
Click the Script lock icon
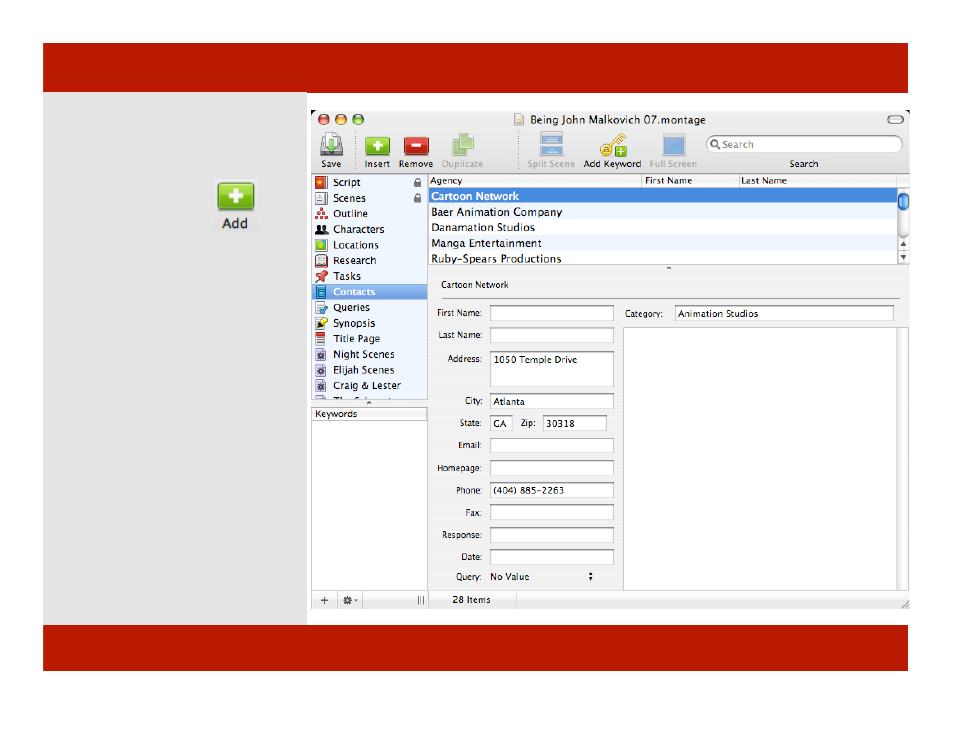417,183
